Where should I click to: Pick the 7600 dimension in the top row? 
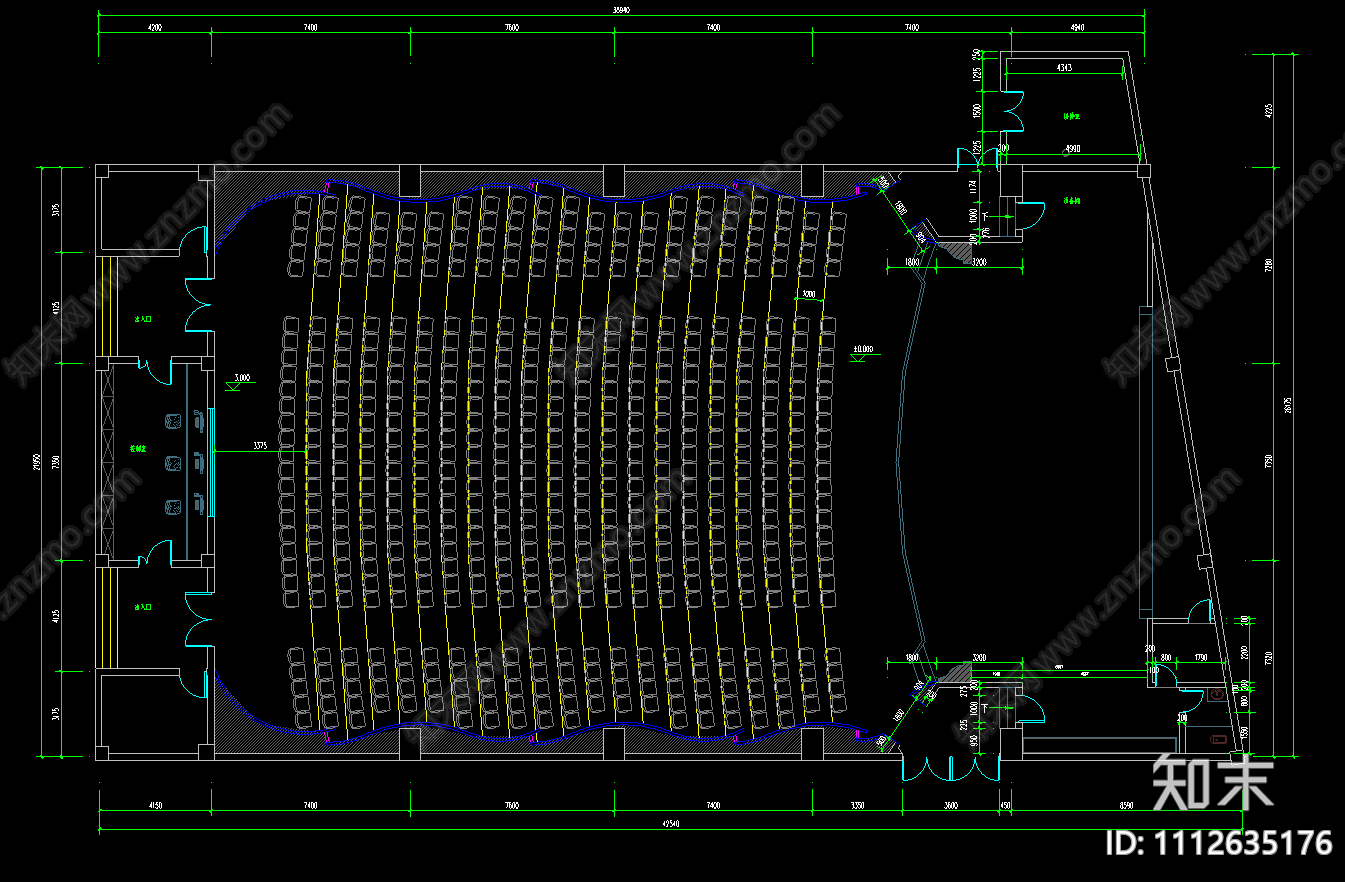512,28
